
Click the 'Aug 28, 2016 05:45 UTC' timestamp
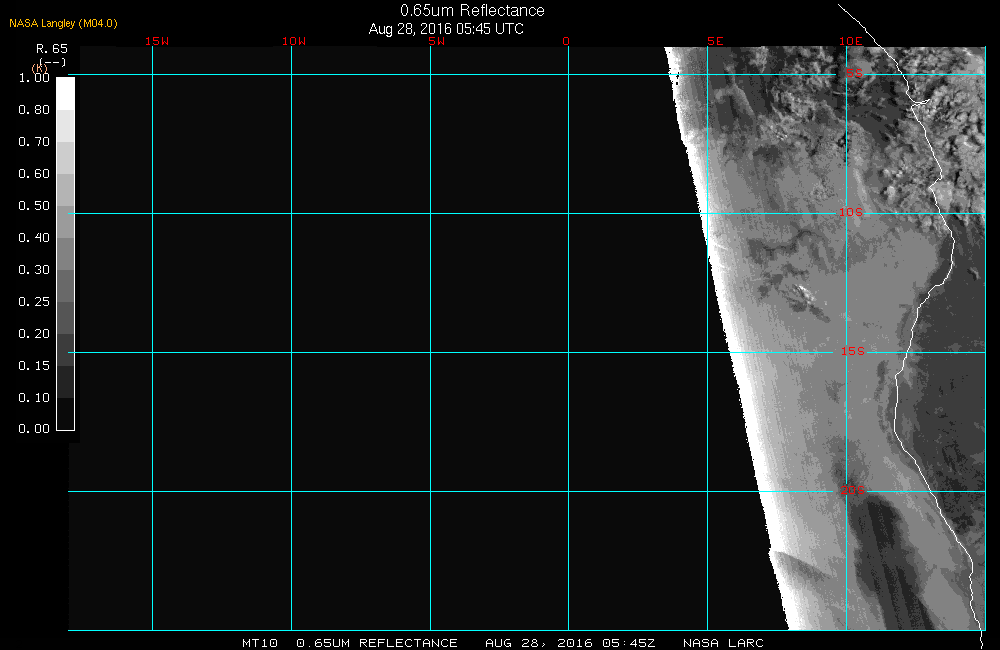446,29
